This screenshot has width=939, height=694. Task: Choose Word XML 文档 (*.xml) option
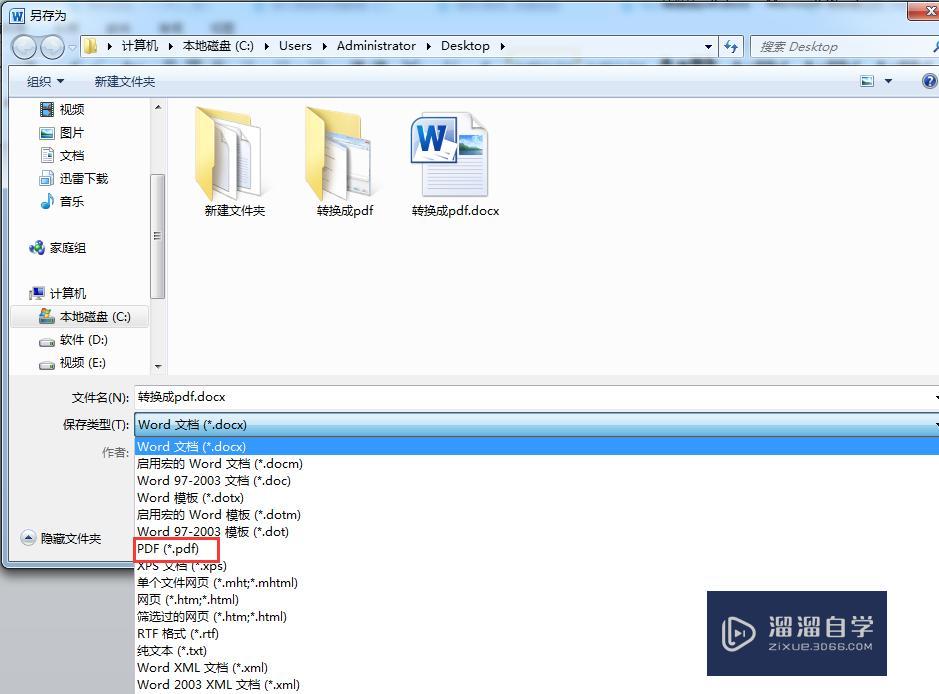coord(202,668)
